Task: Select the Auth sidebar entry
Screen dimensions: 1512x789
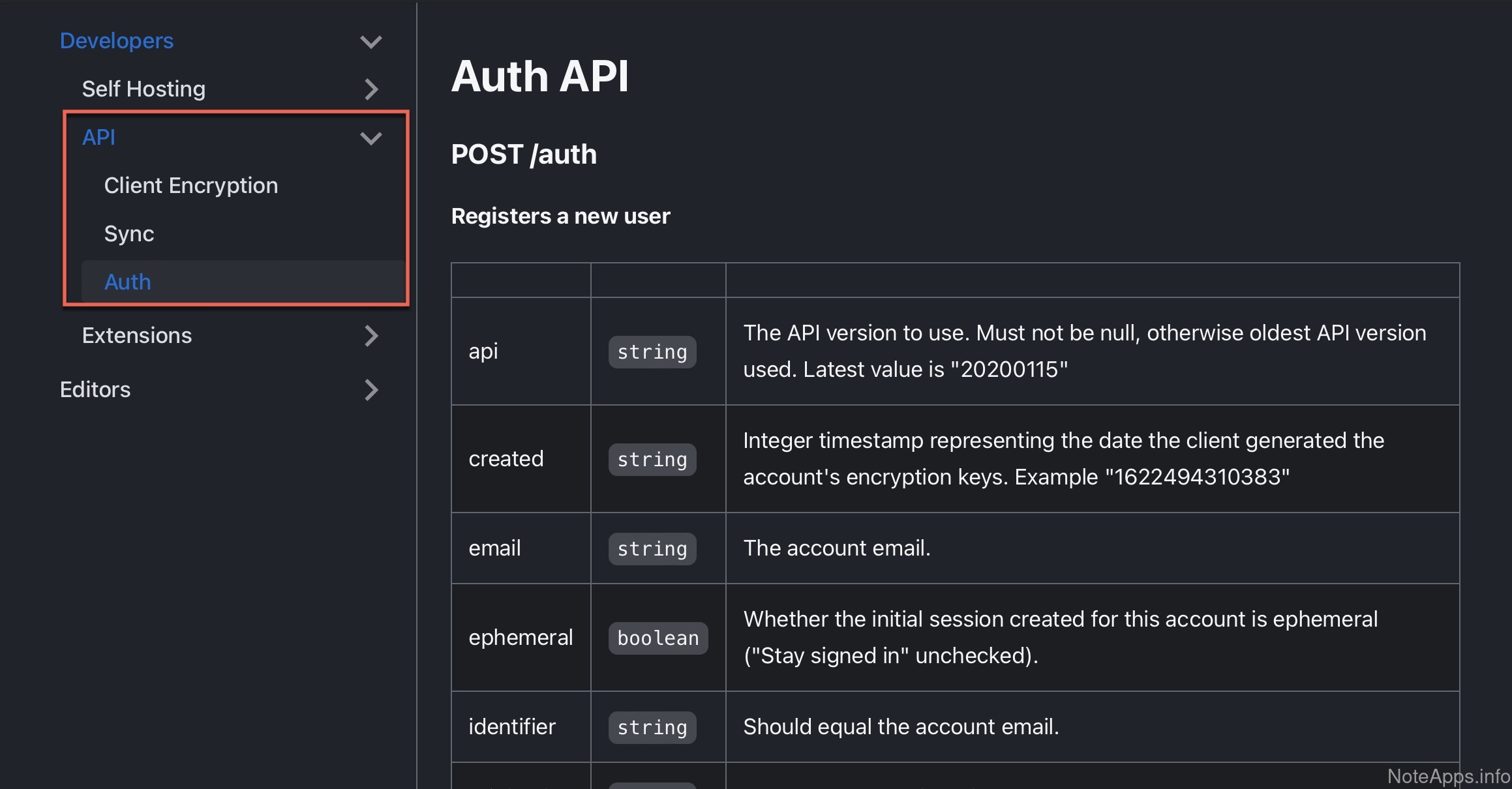Action: pyautogui.click(x=128, y=282)
